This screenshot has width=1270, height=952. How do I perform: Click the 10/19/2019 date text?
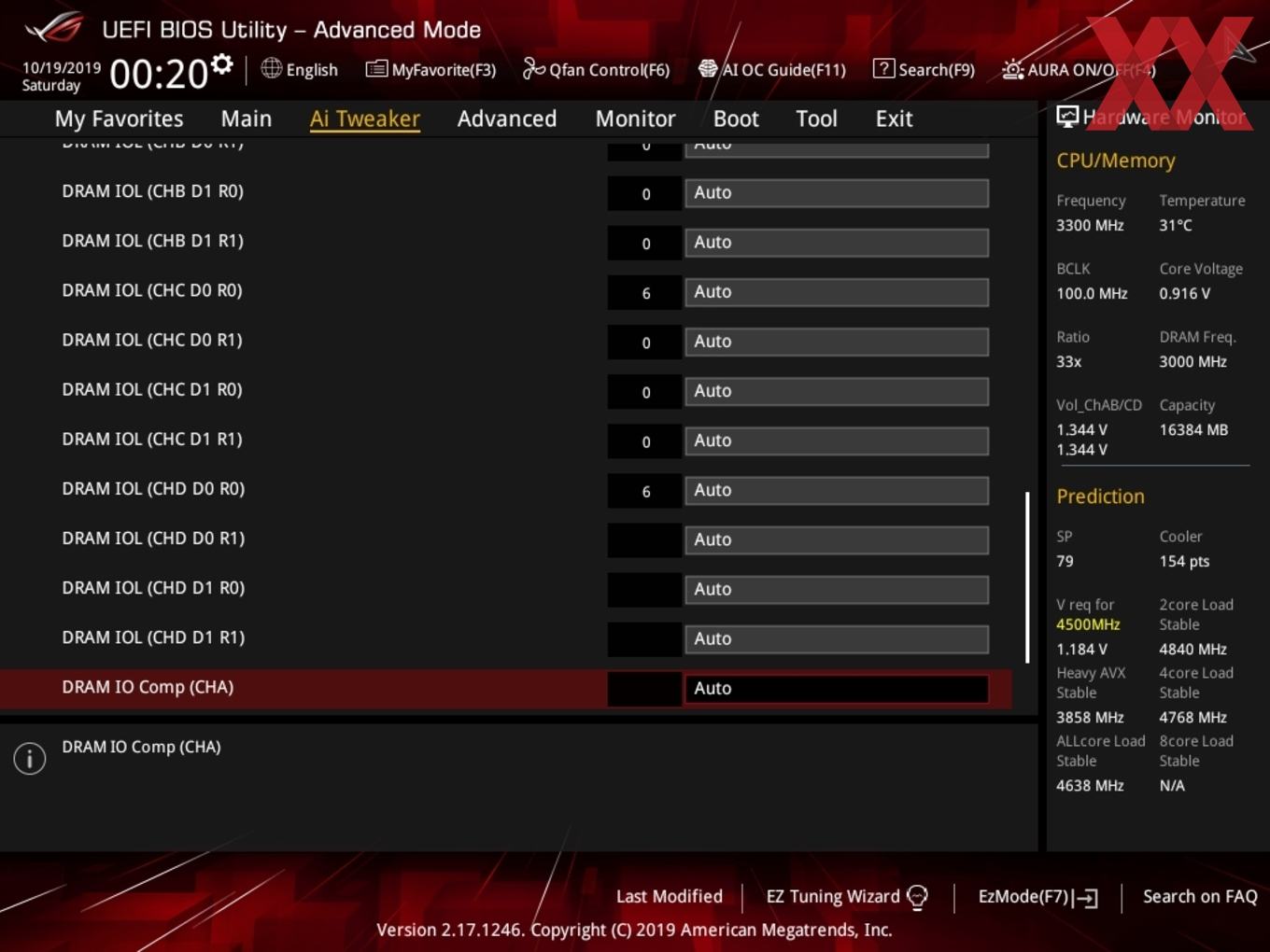(61, 67)
